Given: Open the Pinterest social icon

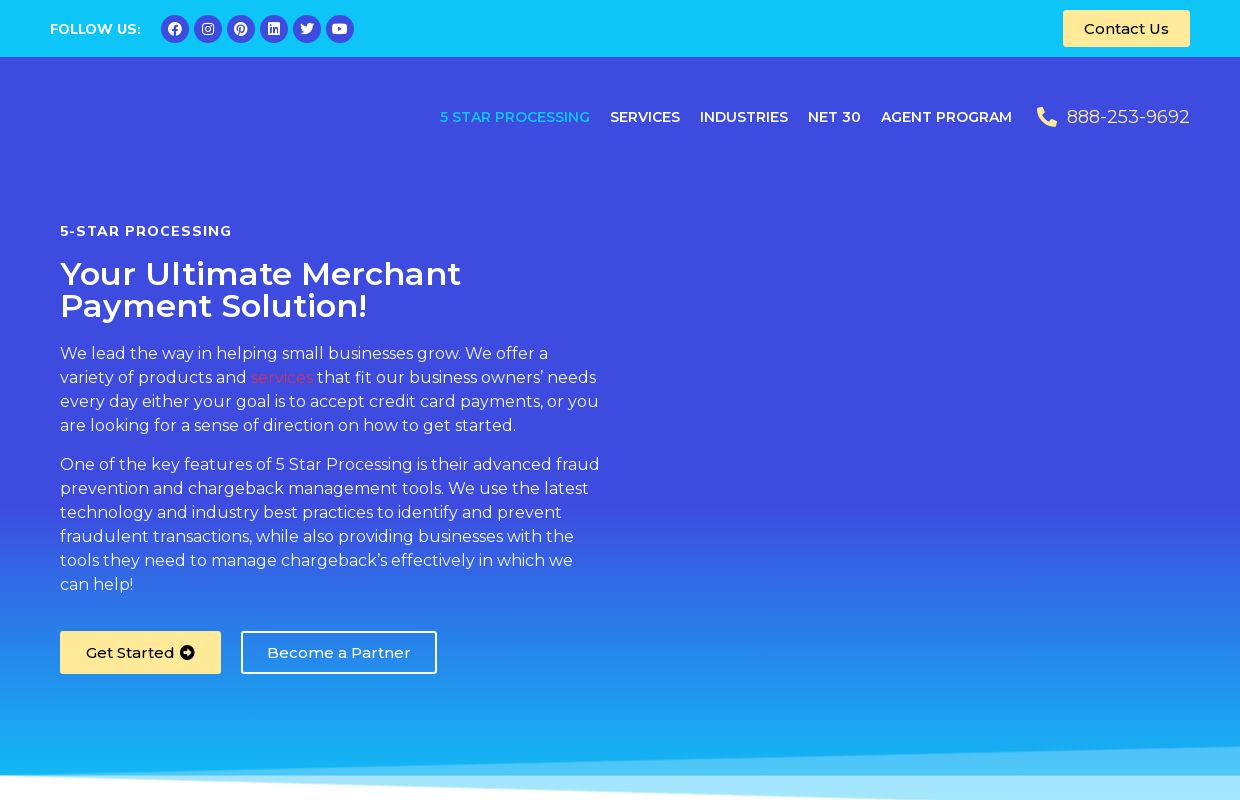Looking at the screenshot, I should pos(241,29).
